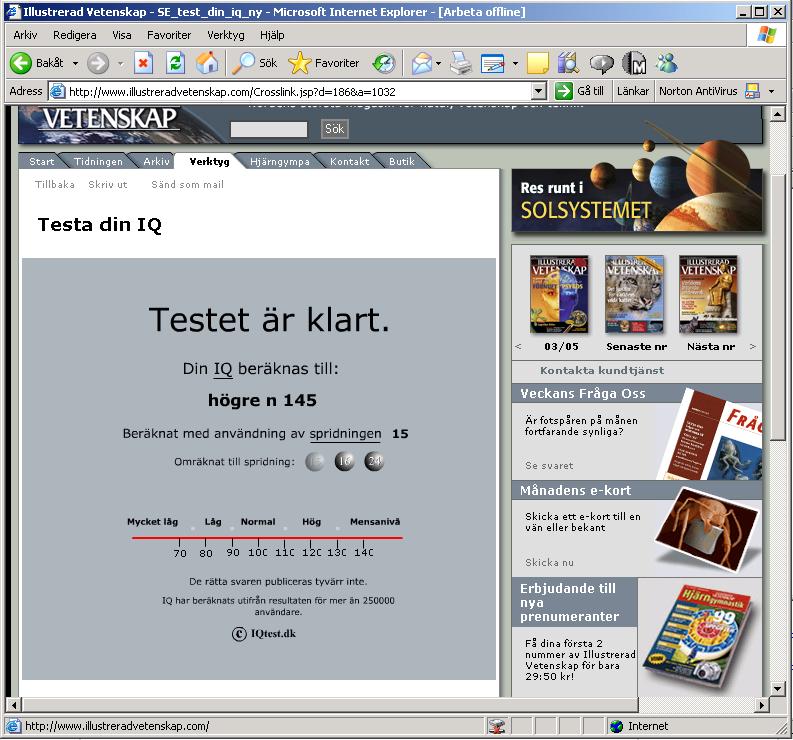Open the Edit button dropdown arrow
793x740 pixels.
(x=515, y=64)
